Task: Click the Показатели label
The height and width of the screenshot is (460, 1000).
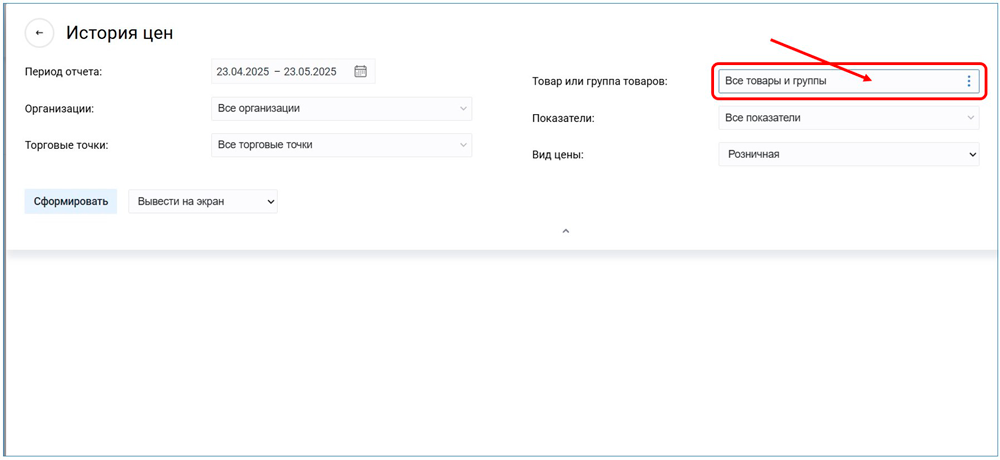Action: [563, 118]
